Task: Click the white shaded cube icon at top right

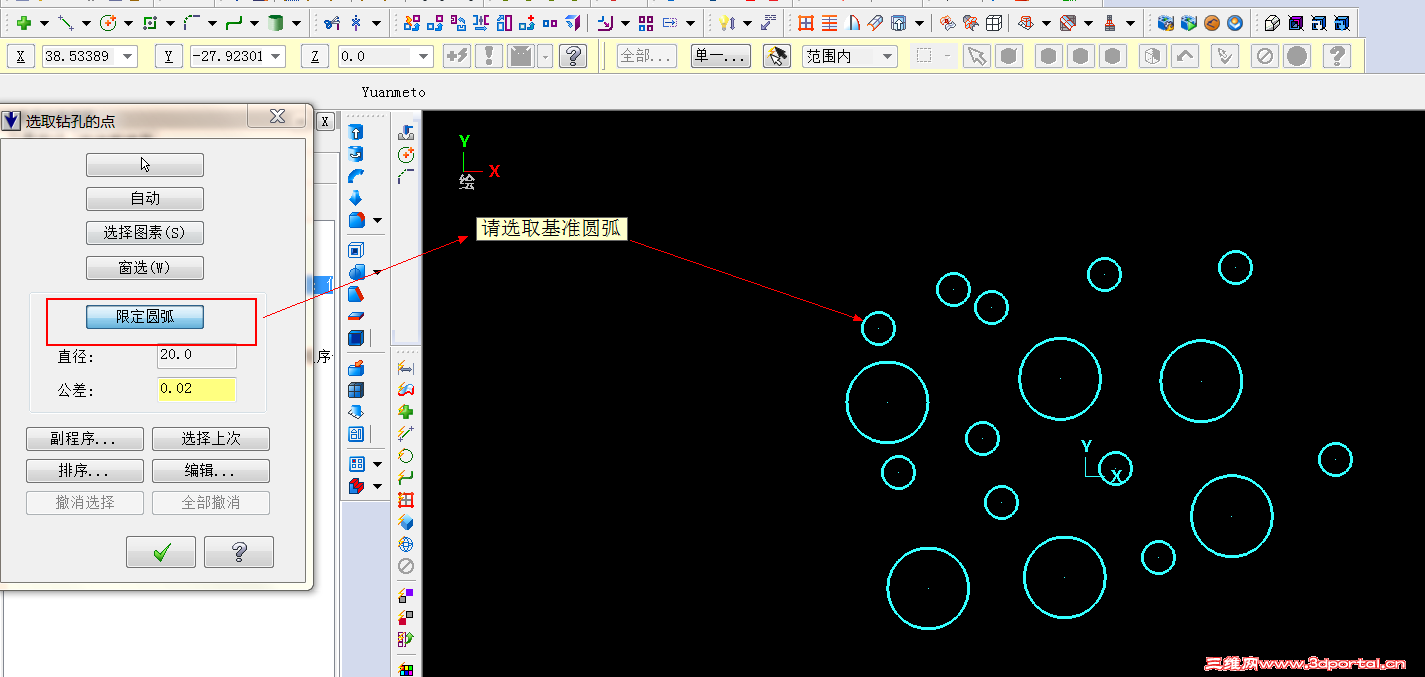Action: coord(1272,23)
